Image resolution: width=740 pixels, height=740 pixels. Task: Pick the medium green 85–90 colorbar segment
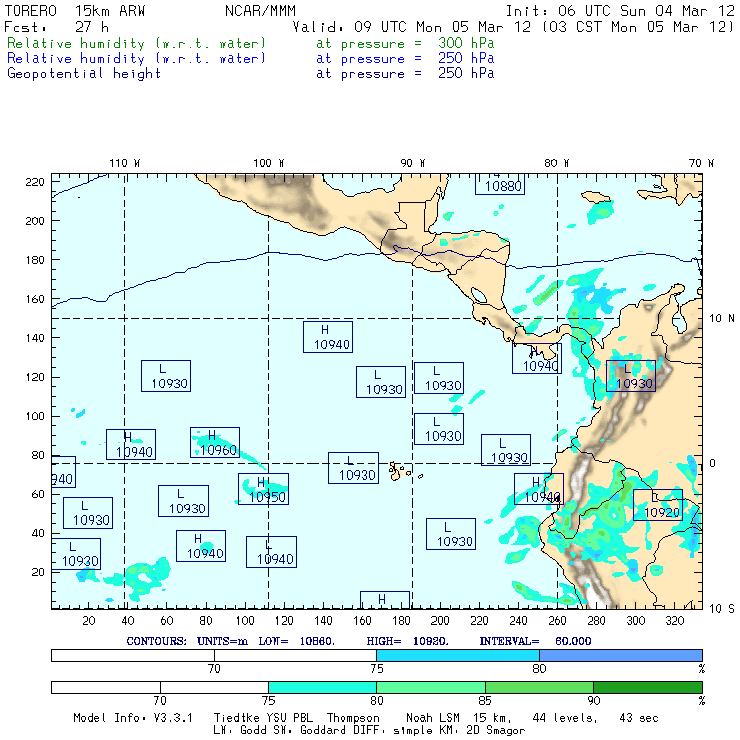click(x=538, y=688)
